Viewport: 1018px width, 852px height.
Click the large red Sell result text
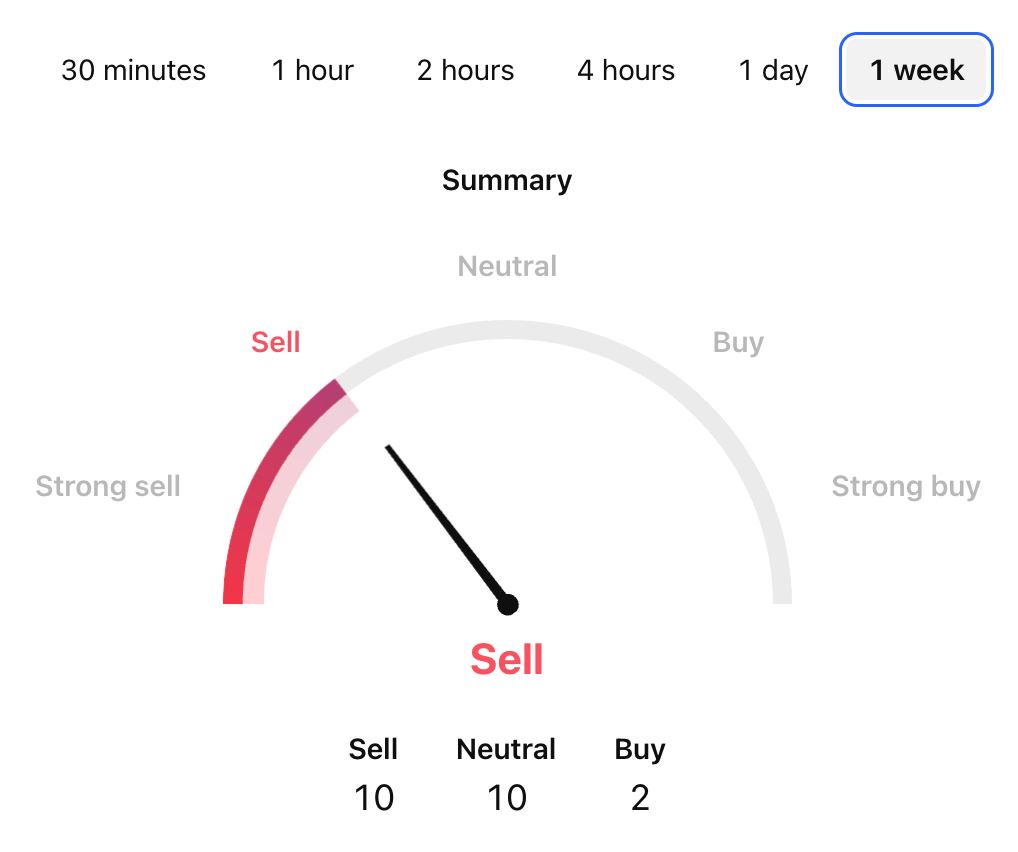507,660
